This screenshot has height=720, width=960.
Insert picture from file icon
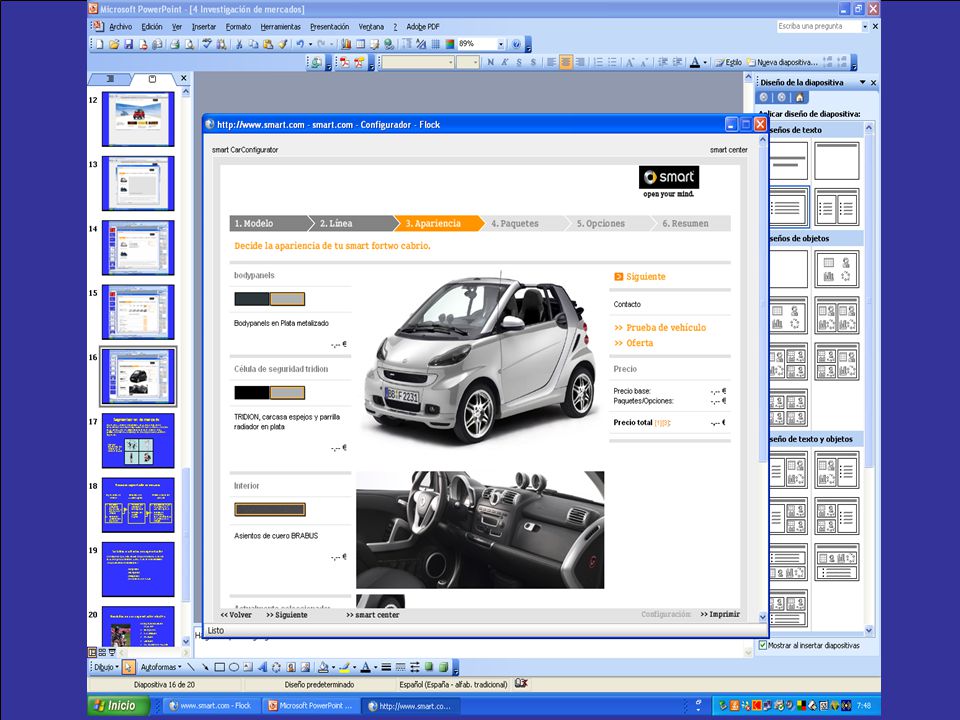point(306,667)
